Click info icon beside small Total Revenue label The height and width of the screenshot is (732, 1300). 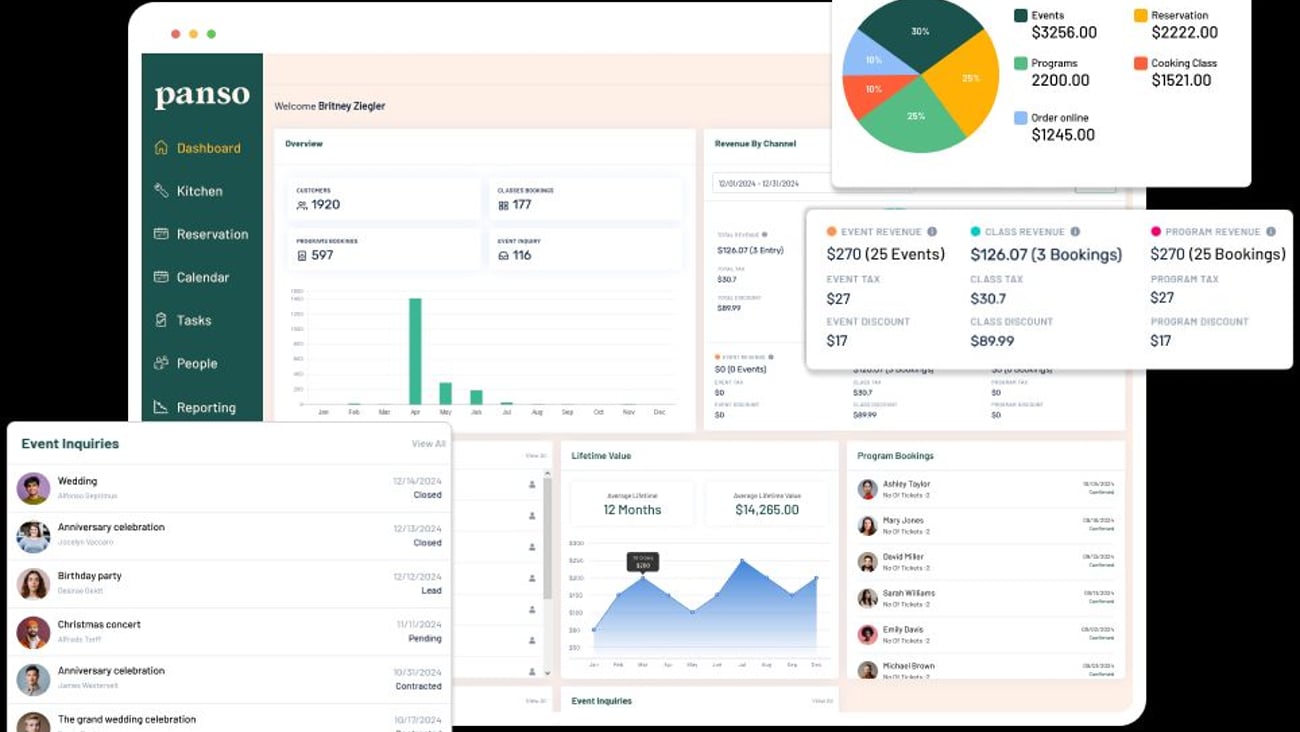765,235
